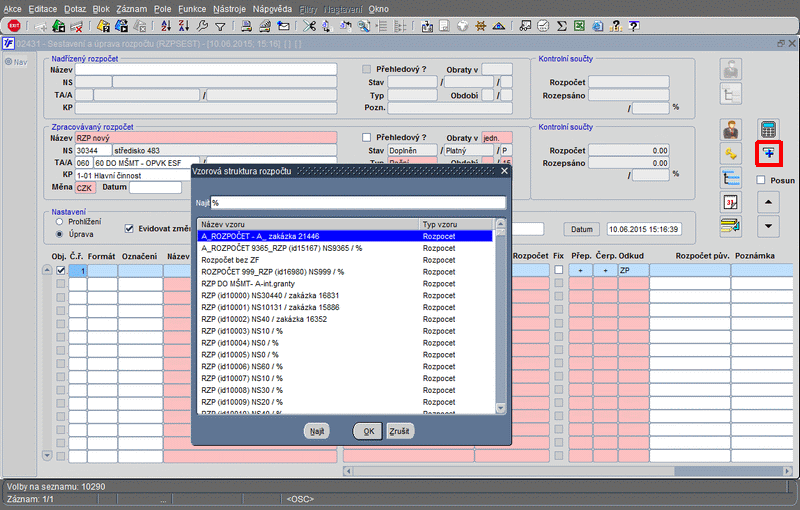Open the Záznam menu

coord(134,8)
